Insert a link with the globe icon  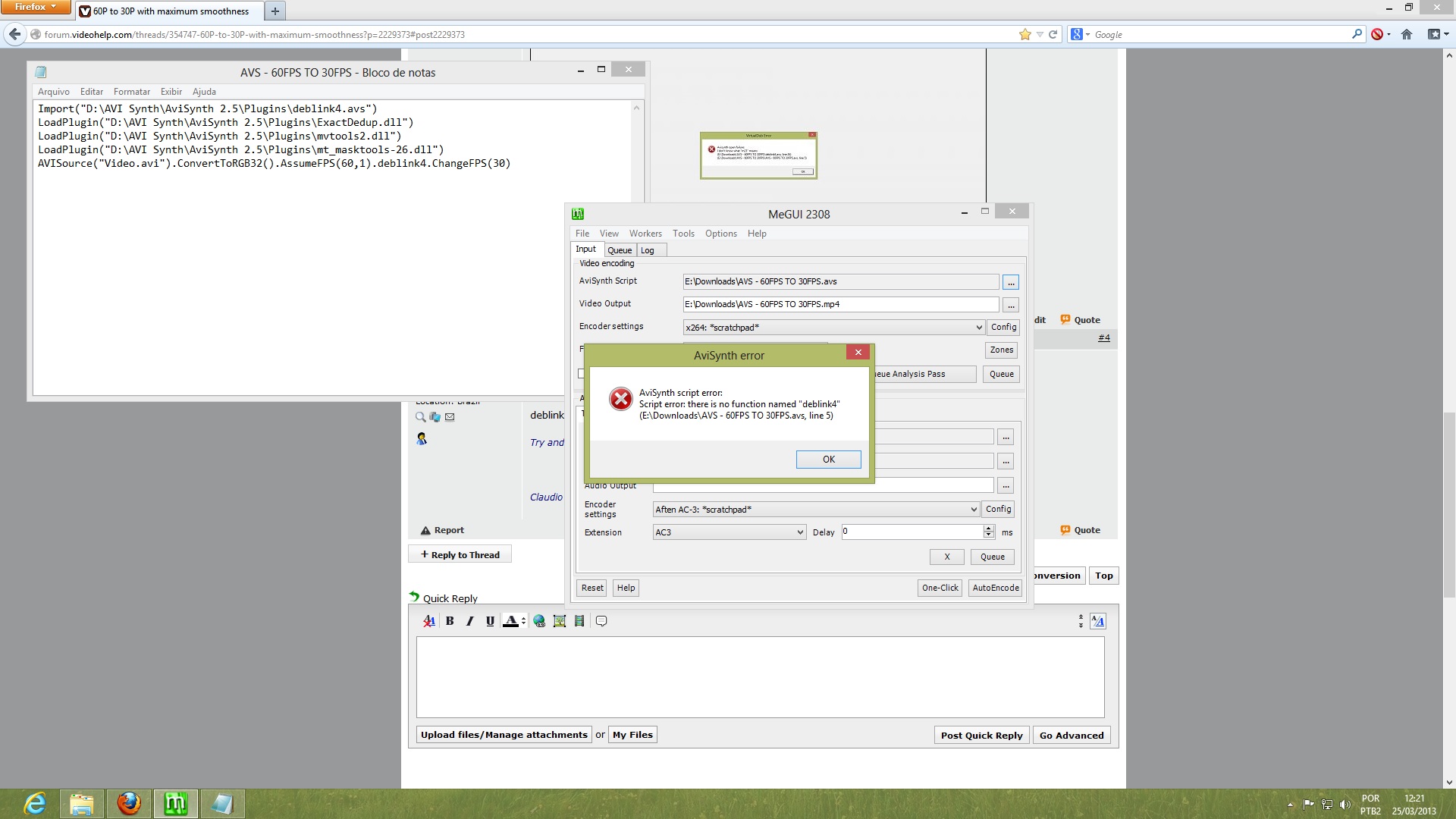(539, 621)
